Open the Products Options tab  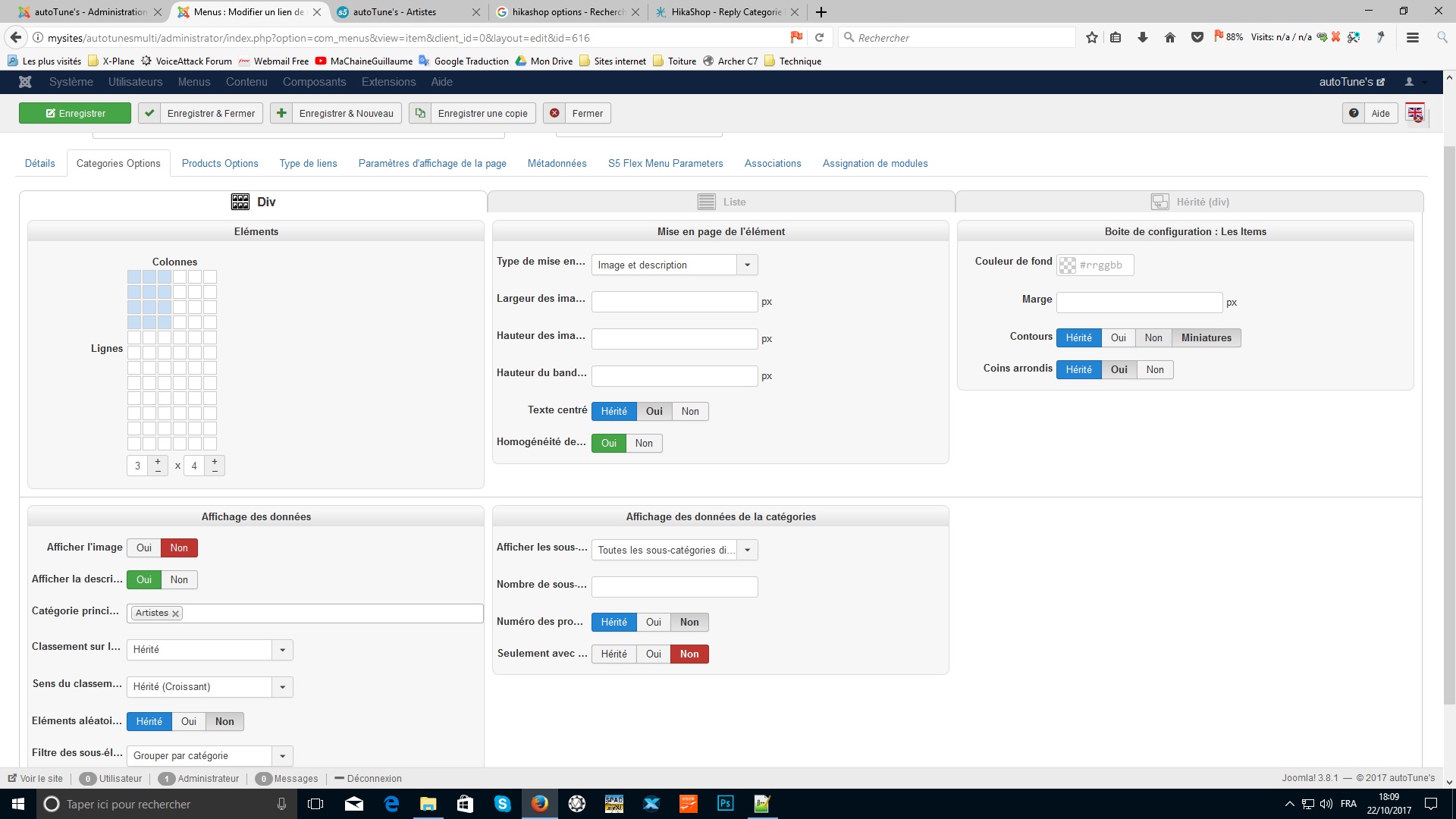coord(220,163)
